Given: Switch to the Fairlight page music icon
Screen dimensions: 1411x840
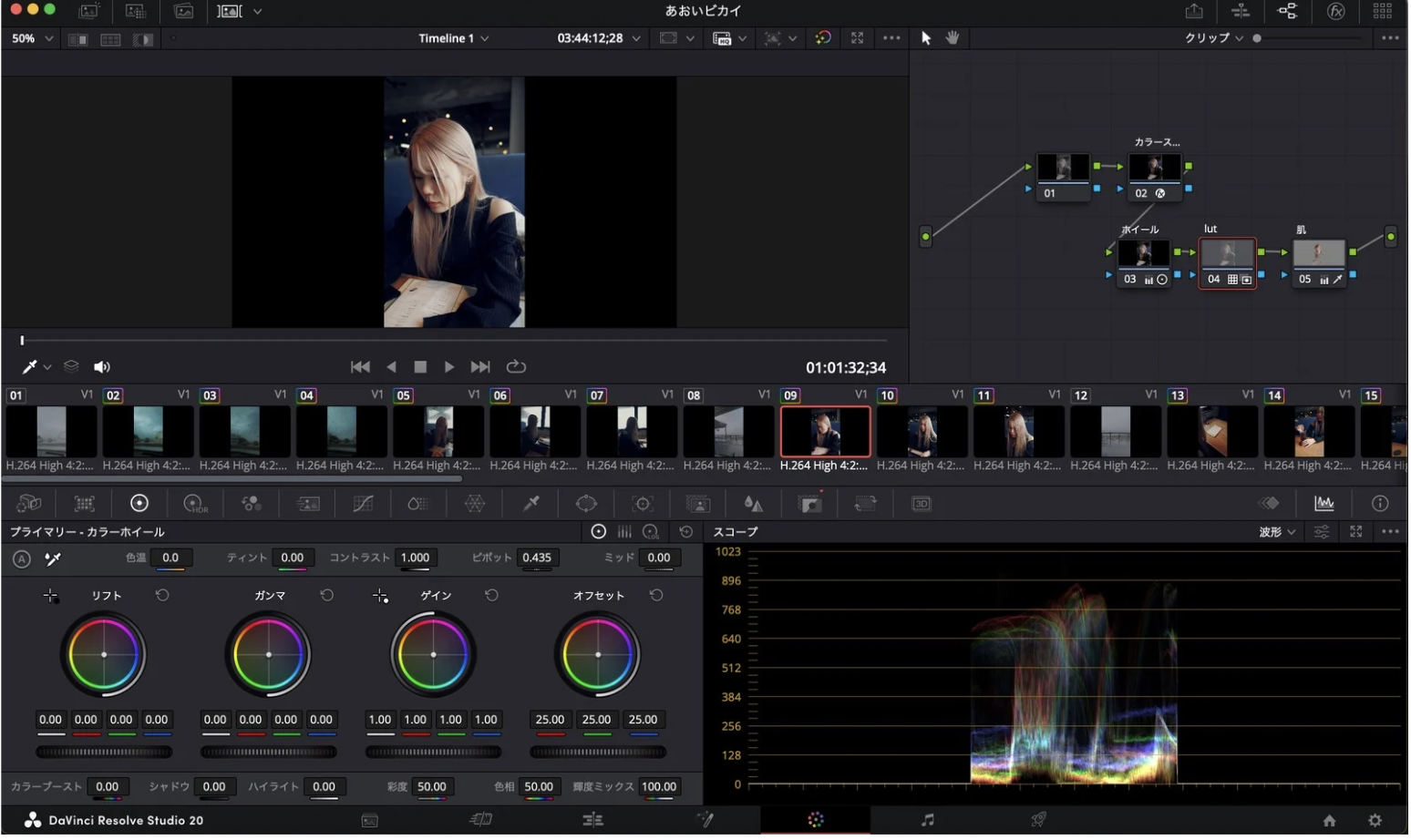Looking at the screenshot, I should coord(928,822).
